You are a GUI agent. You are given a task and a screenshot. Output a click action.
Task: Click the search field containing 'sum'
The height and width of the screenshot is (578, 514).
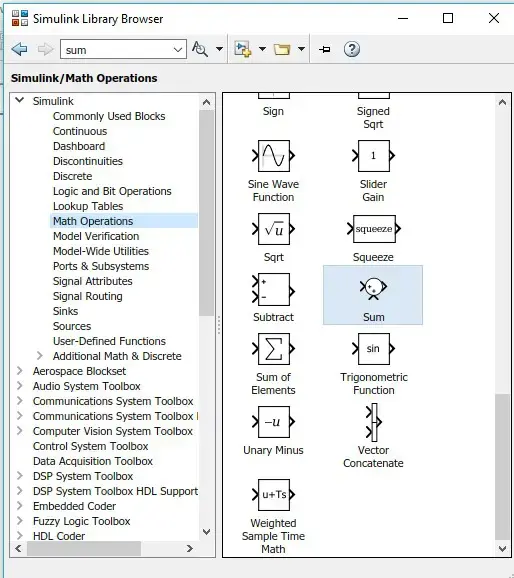[123, 49]
